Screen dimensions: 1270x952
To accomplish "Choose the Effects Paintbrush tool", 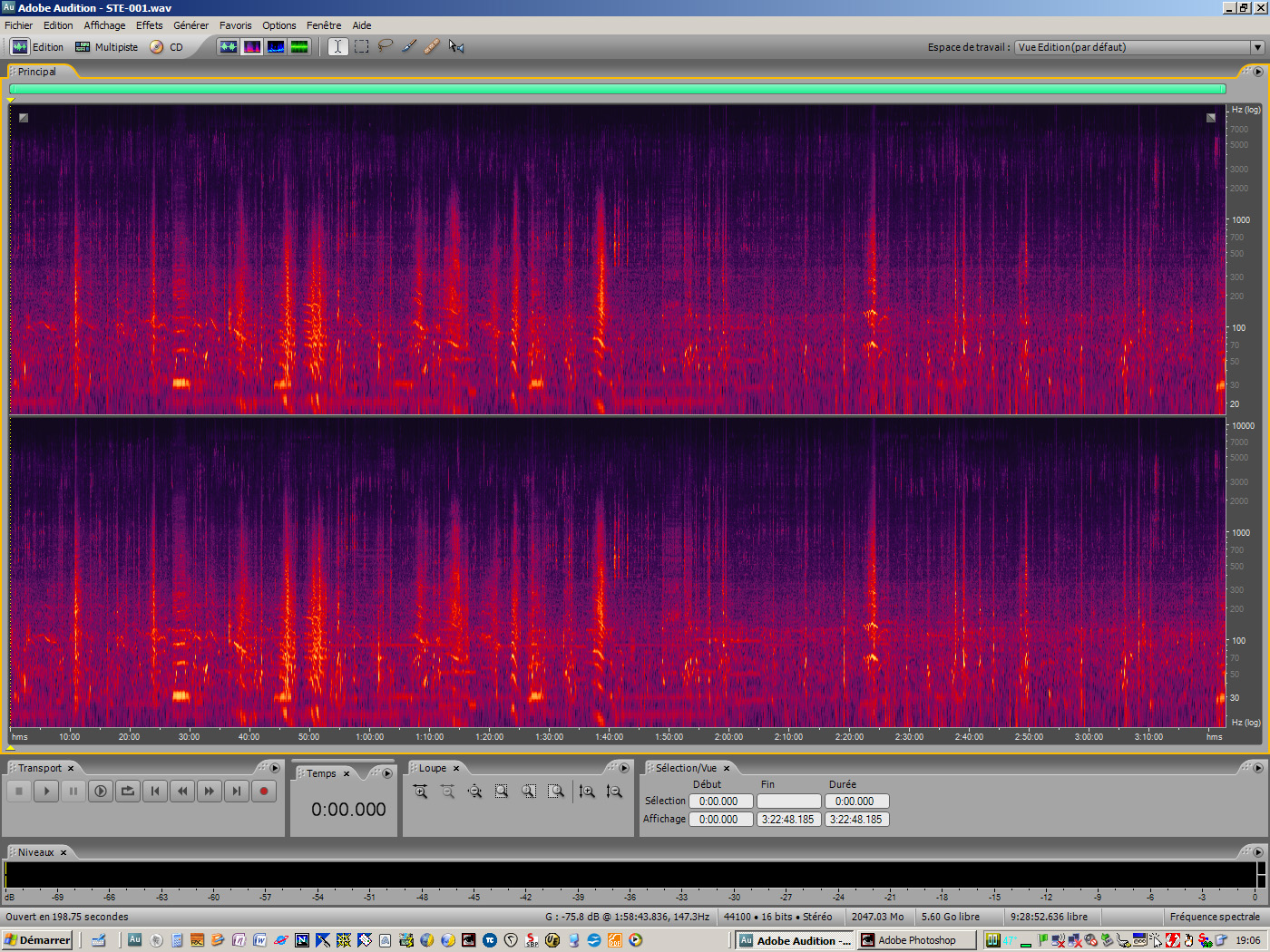I will (x=408, y=46).
